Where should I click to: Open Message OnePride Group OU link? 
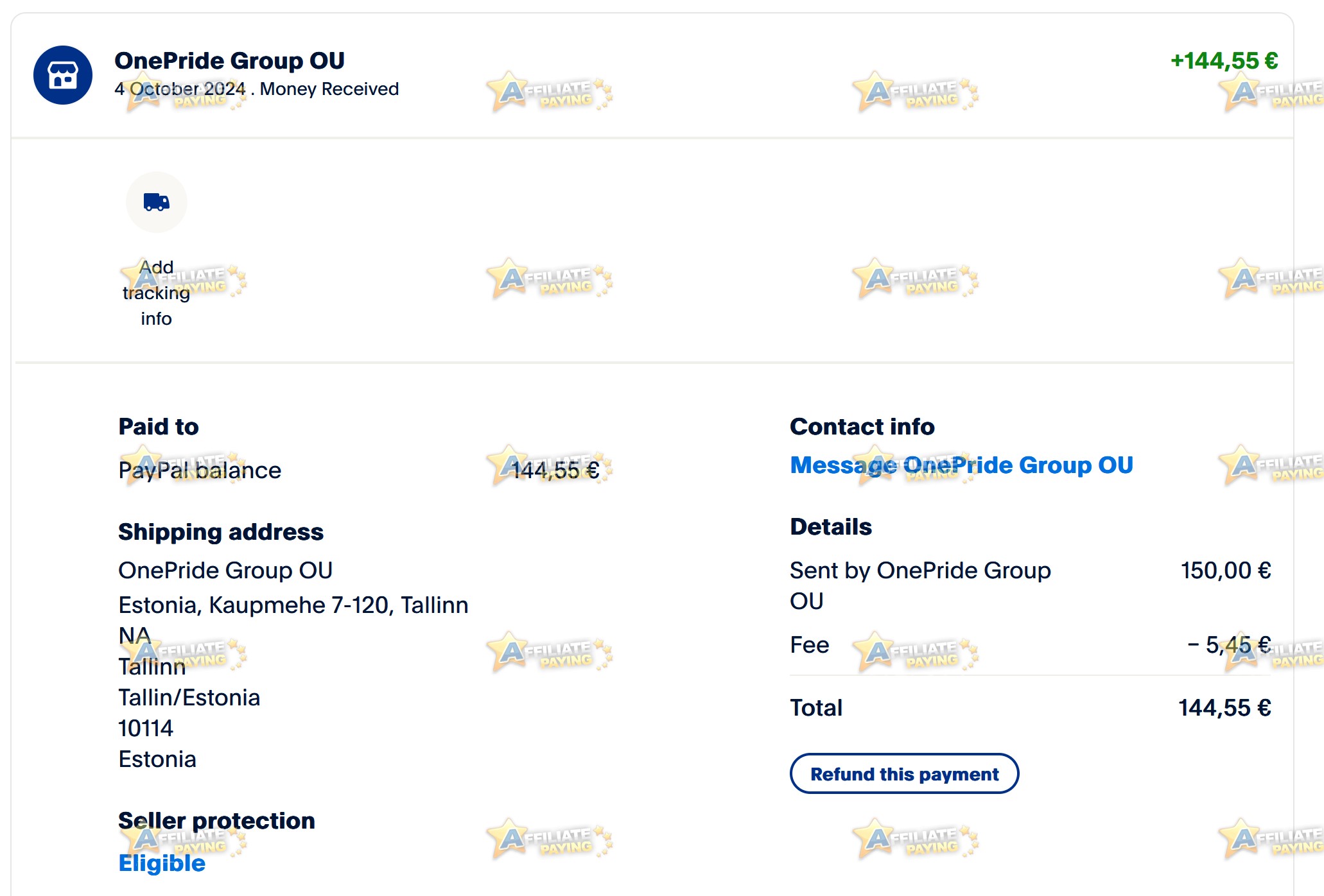(x=961, y=465)
